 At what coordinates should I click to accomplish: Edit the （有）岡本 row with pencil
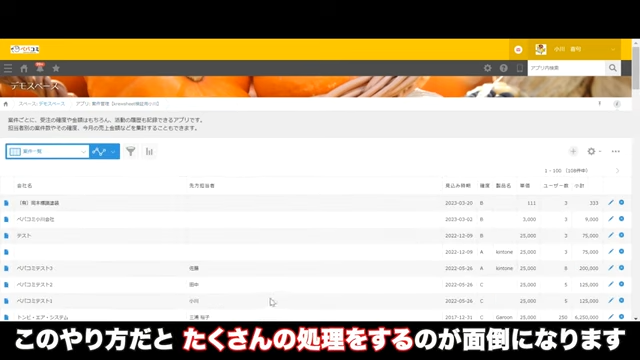611,202
